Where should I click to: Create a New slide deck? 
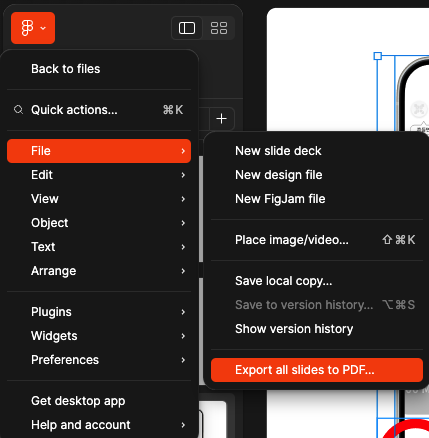(317, 151)
